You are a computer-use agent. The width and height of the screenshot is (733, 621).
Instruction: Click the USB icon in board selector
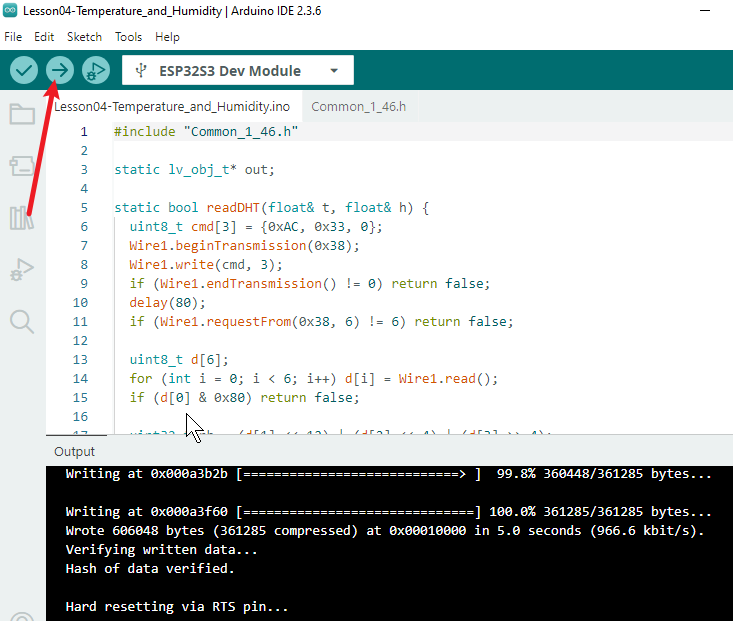(141, 71)
